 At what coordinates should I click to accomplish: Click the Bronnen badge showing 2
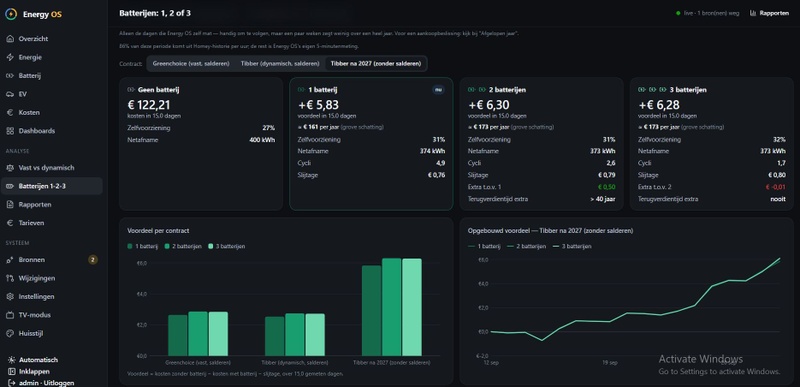[x=93, y=260]
